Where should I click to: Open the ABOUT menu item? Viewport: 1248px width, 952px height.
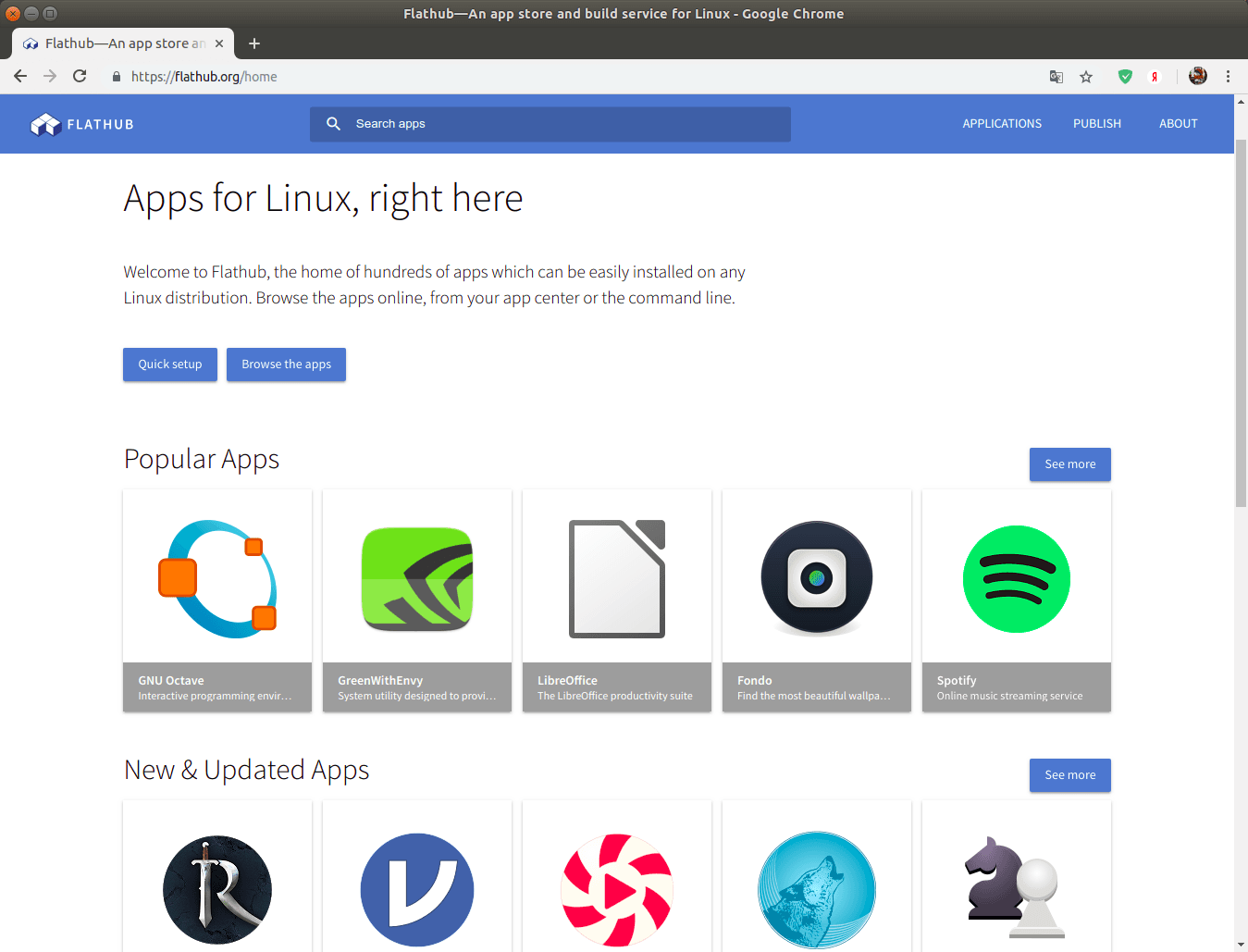click(x=1179, y=123)
